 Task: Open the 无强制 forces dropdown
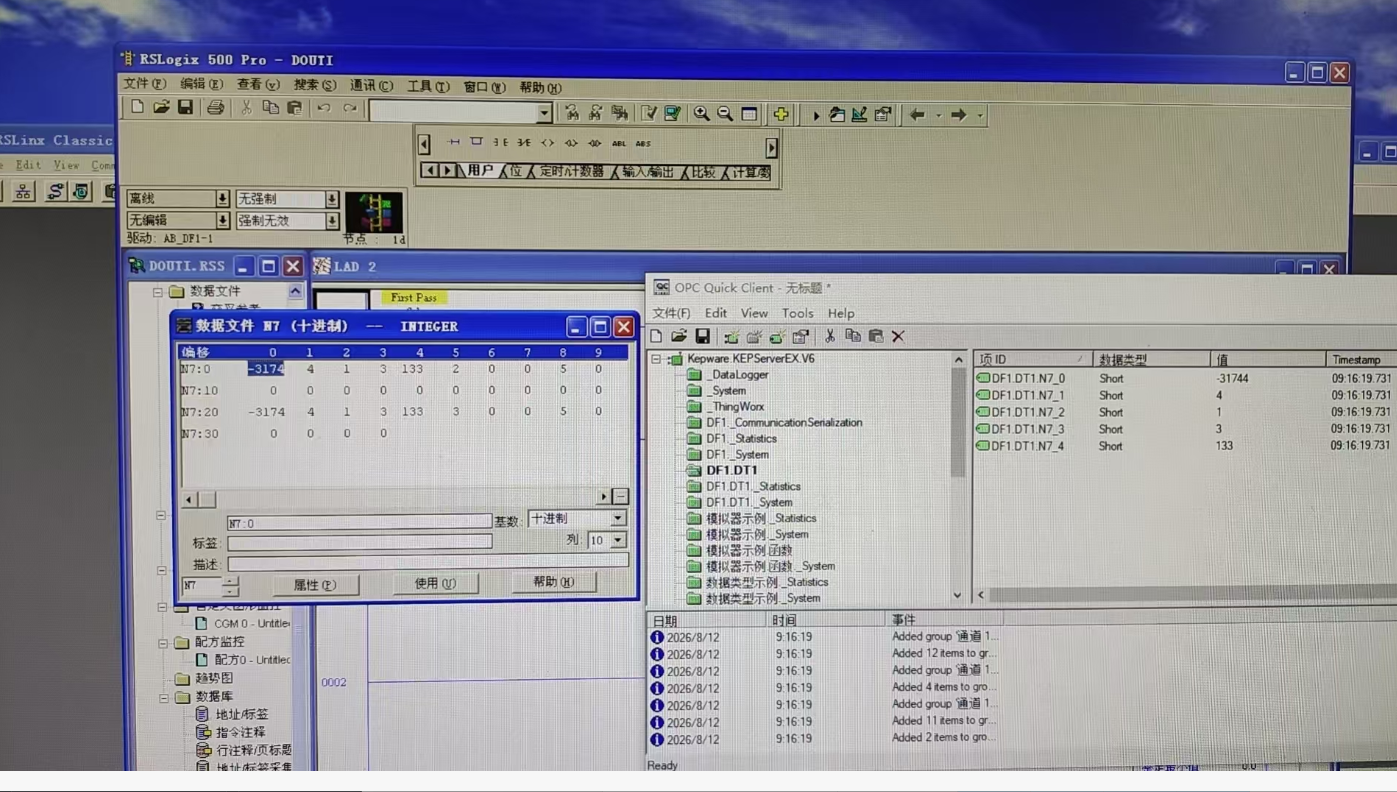(x=332, y=199)
